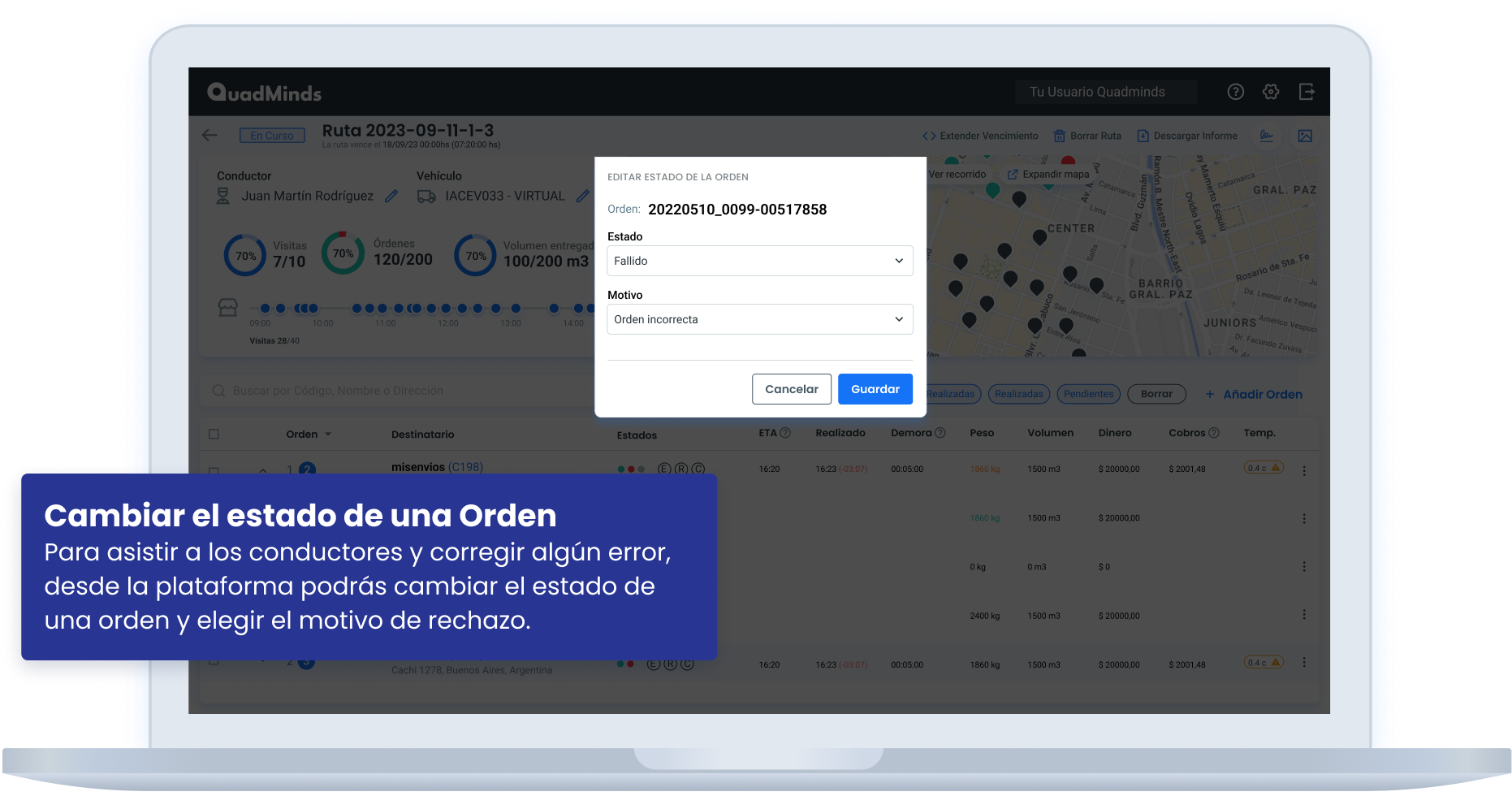Open settings gear icon in header

tap(1271, 92)
